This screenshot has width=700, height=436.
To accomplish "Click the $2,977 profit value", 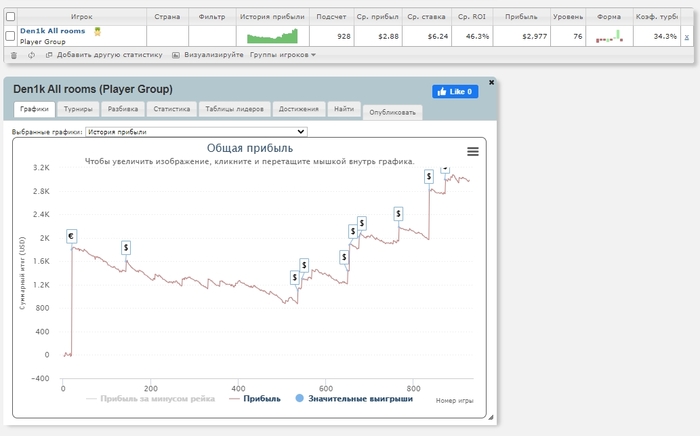I will [534, 37].
